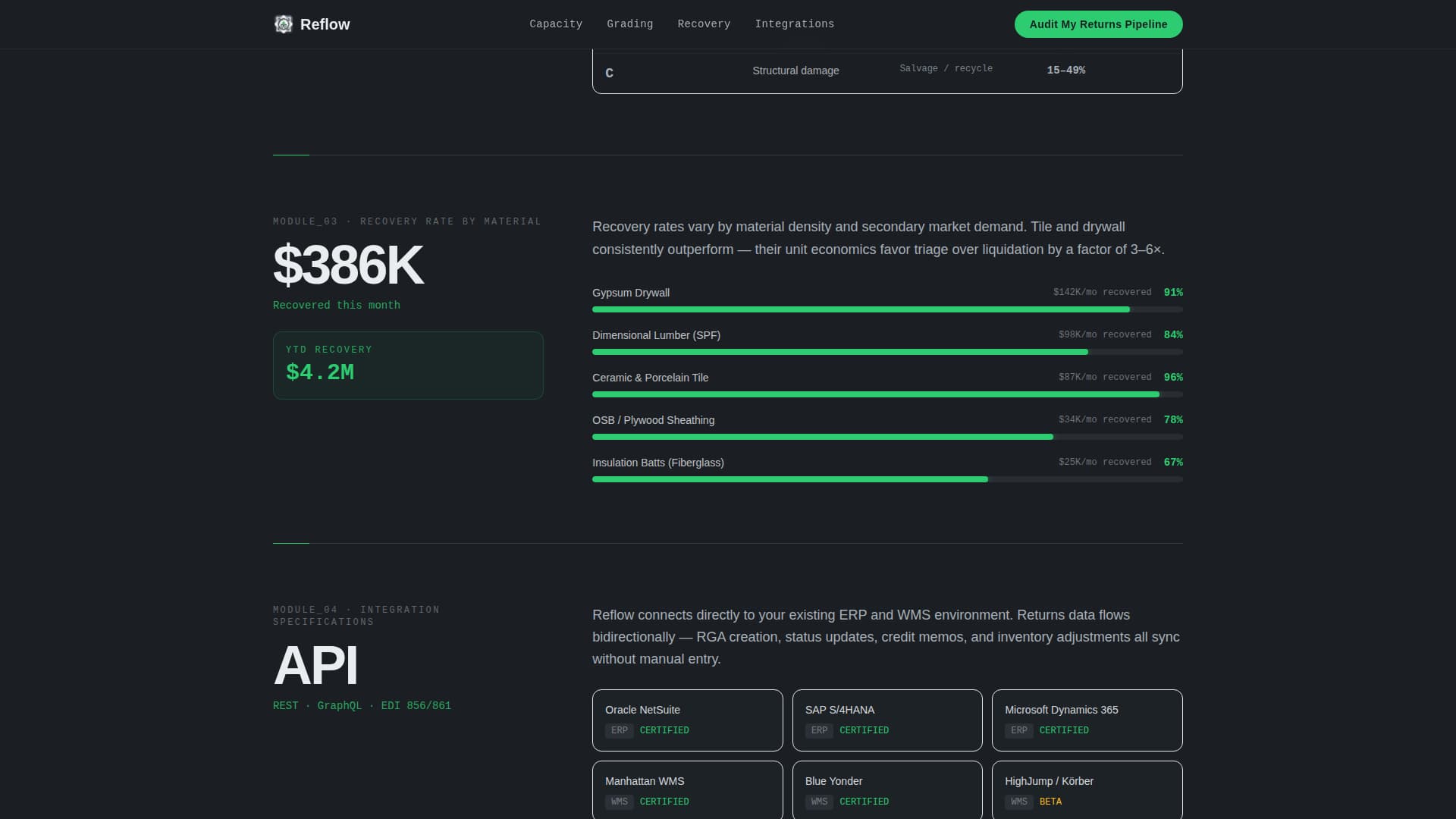Select the grade C table row letter
The height and width of the screenshot is (819, 1456).
click(609, 73)
